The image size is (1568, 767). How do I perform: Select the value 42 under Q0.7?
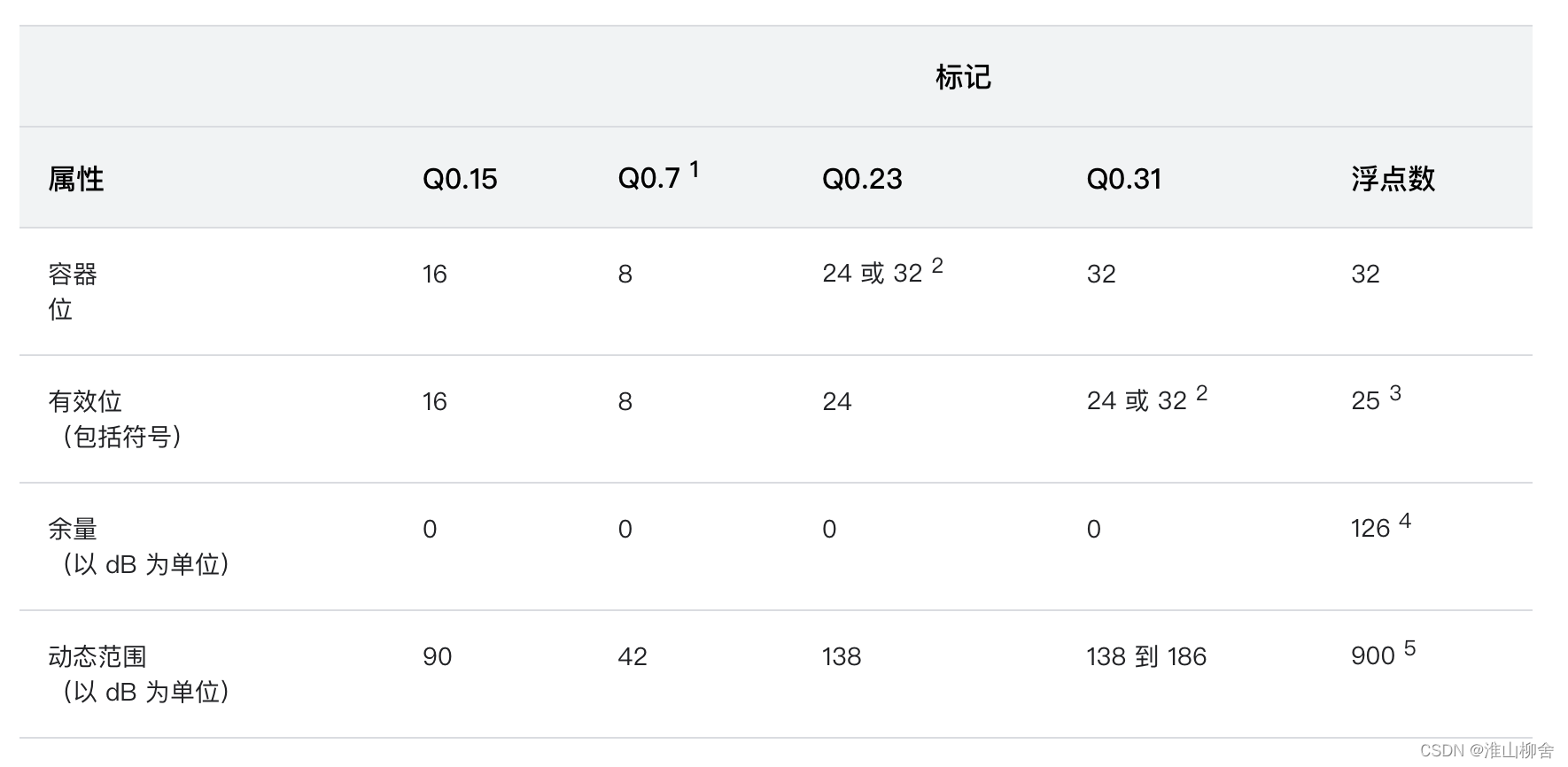(x=633, y=656)
